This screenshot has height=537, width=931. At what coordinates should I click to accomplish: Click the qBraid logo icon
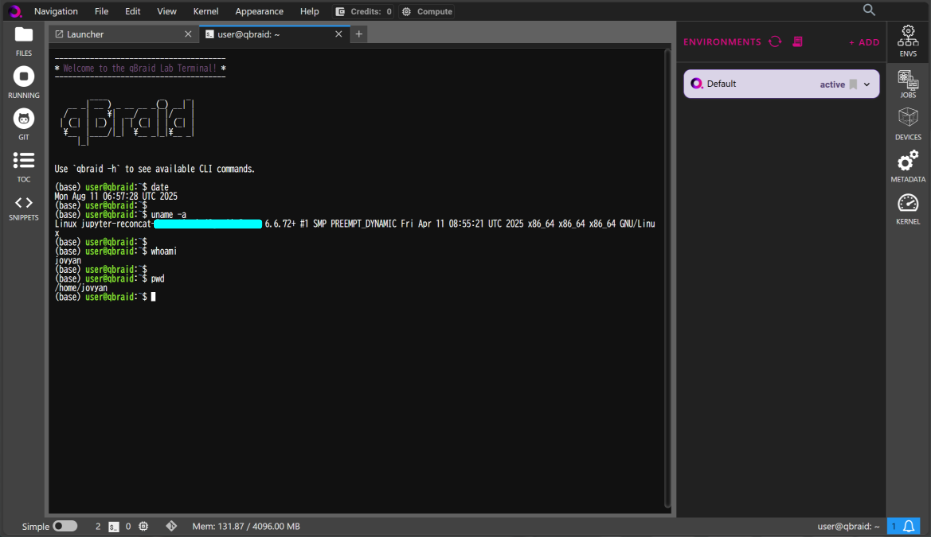point(15,11)
